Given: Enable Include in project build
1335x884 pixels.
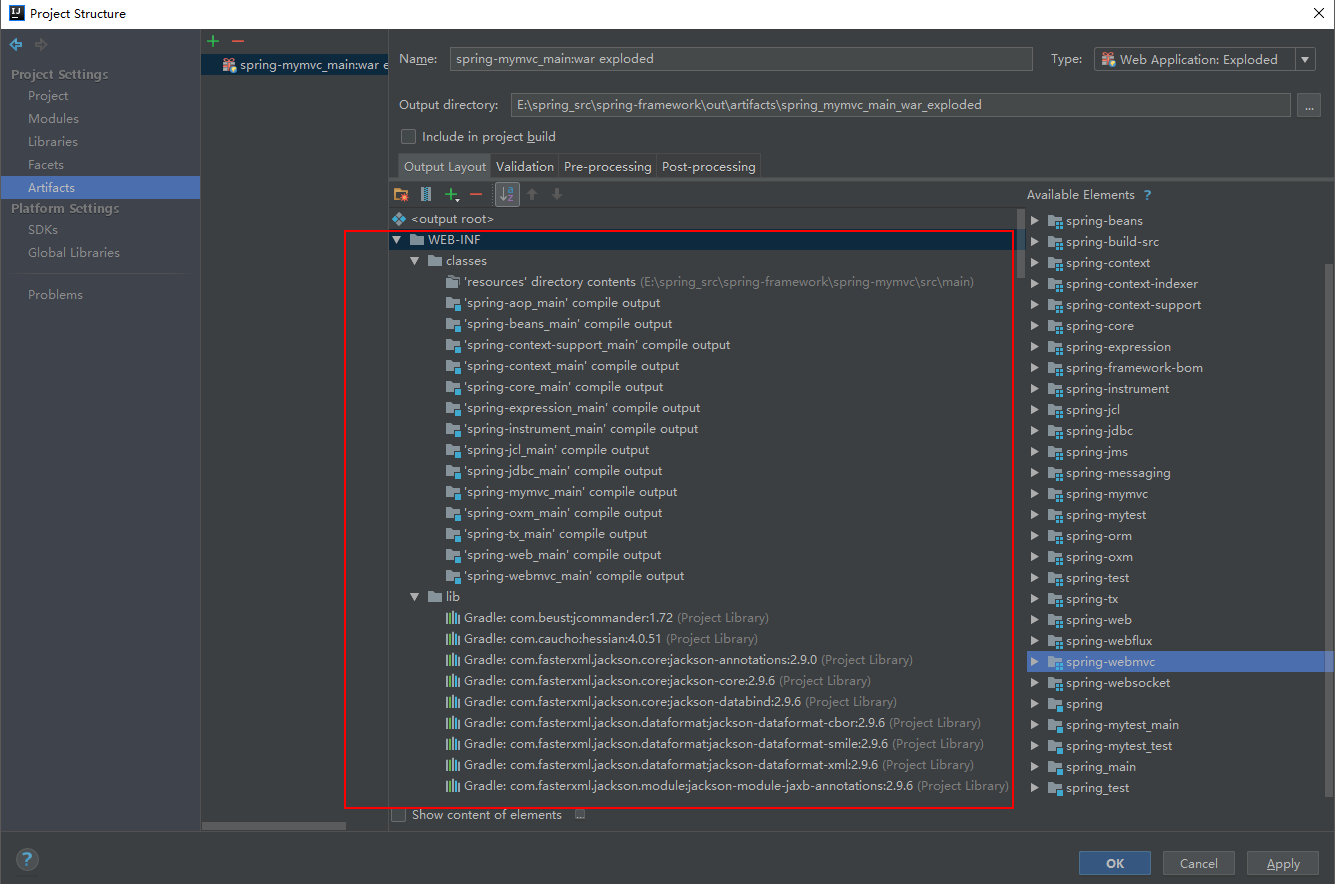Looking at the screenshot, I should [408, 137].
